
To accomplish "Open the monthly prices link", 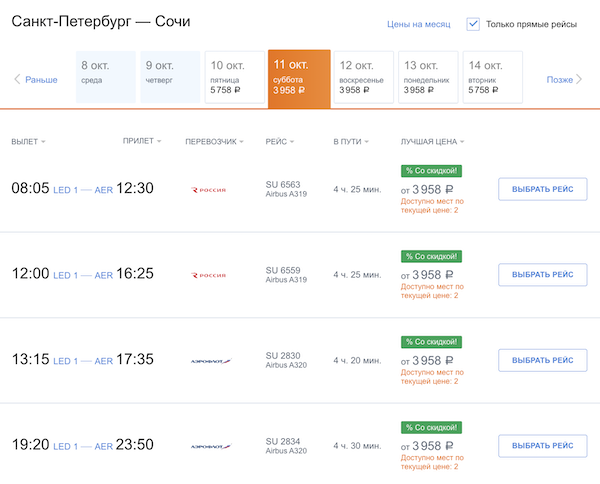I will pyautogui.click(x=418, y=24).
